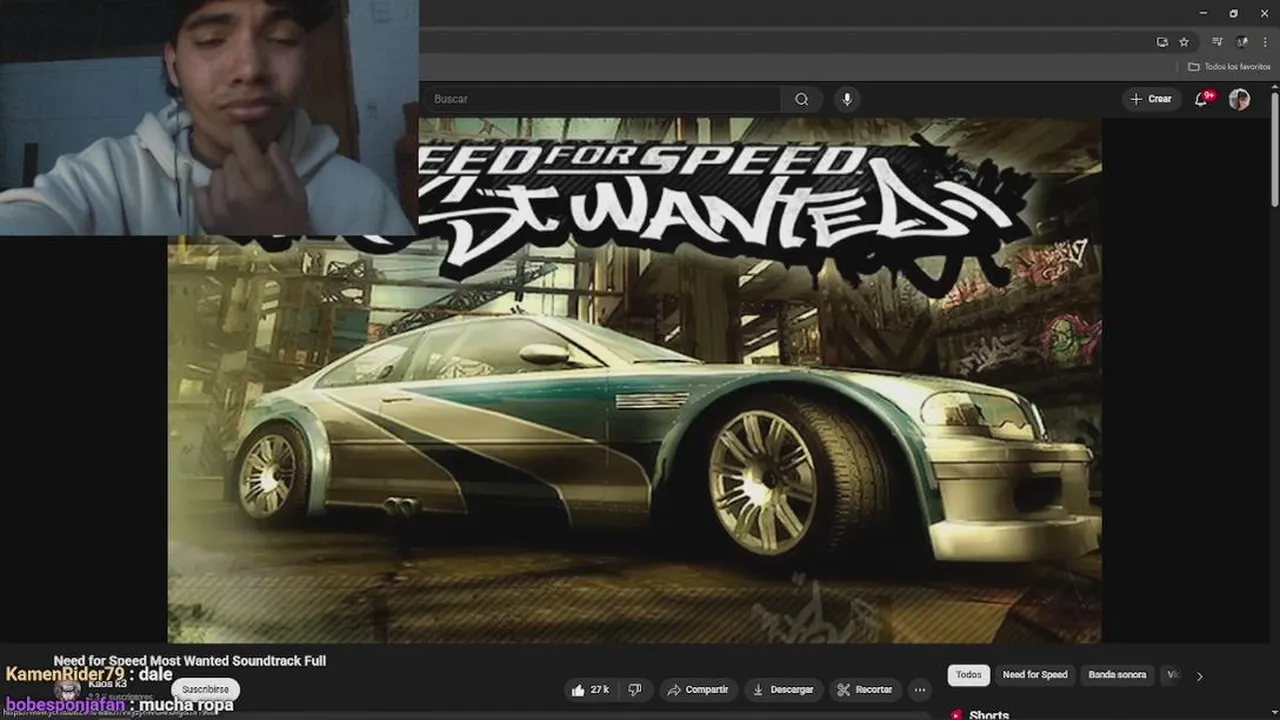Click the cast/install screen icon in address bar
The height and width of the screenshot is (720, 1280).
point(1162,42)
